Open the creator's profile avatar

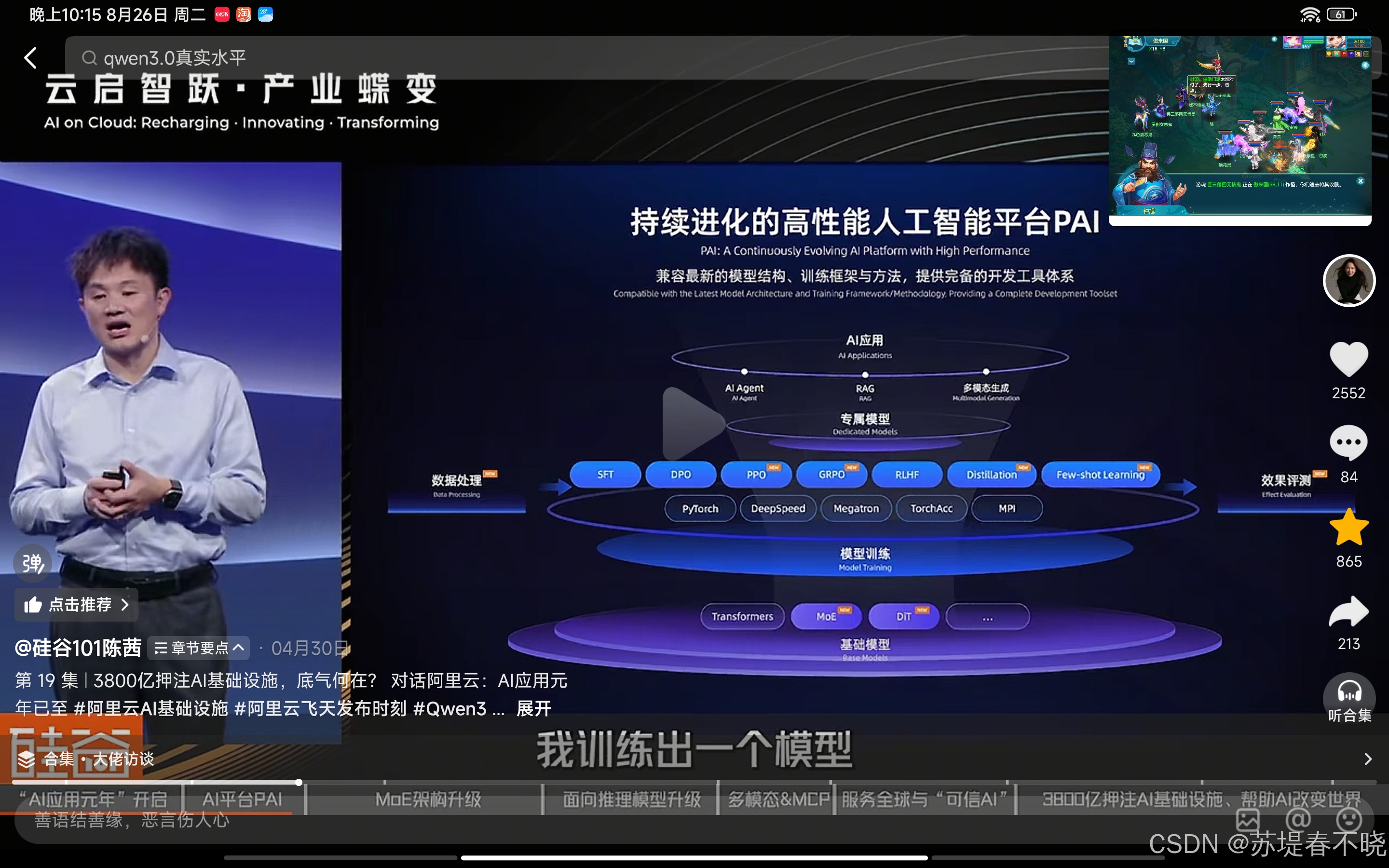coord(1349,281)
